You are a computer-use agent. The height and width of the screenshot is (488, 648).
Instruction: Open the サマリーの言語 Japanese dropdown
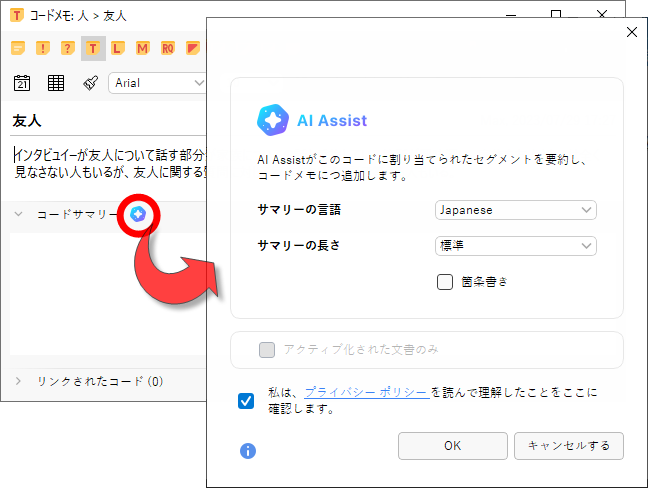[x=516, y=210]
